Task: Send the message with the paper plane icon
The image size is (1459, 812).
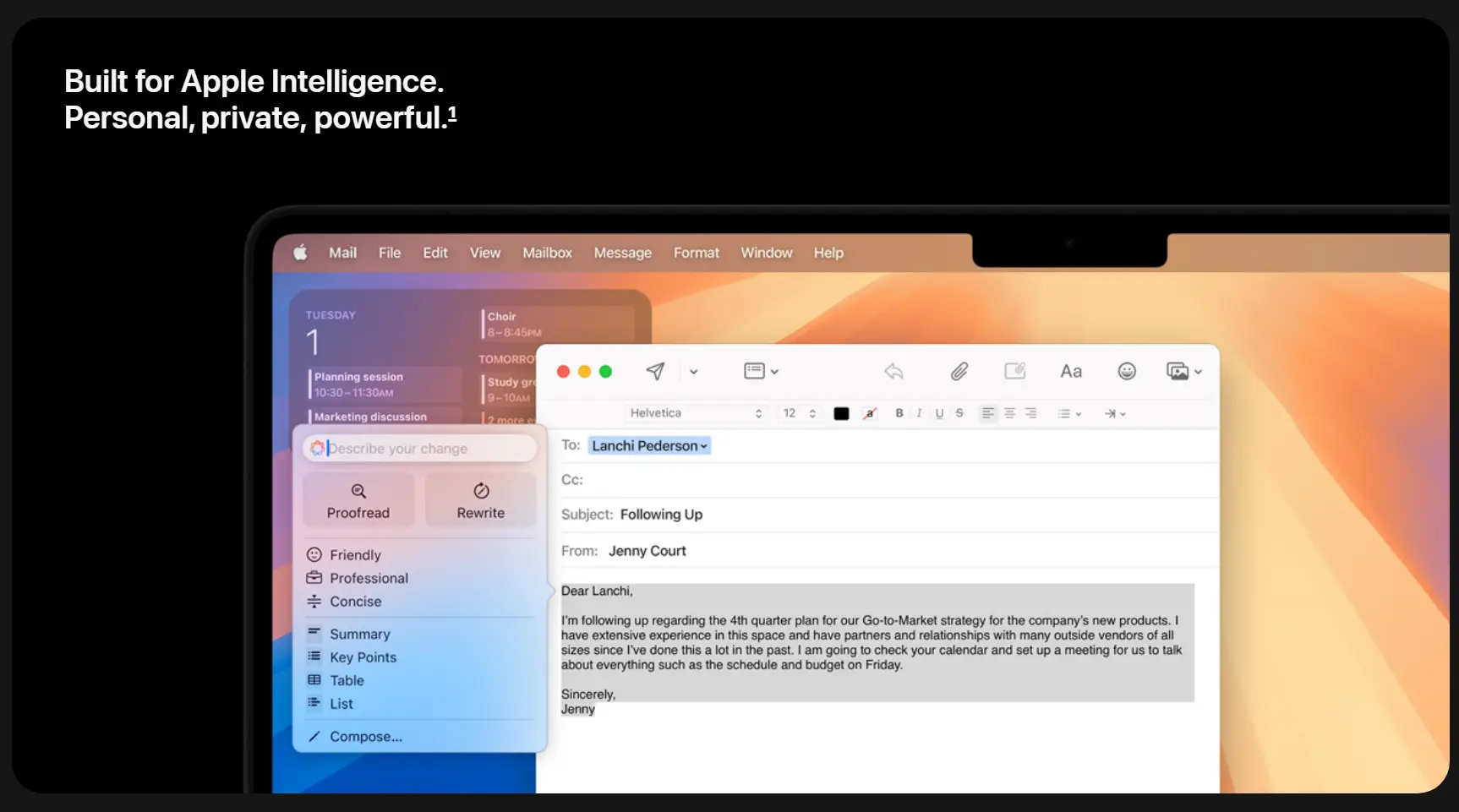Action: pyautogui.click(x=655, y=371)
